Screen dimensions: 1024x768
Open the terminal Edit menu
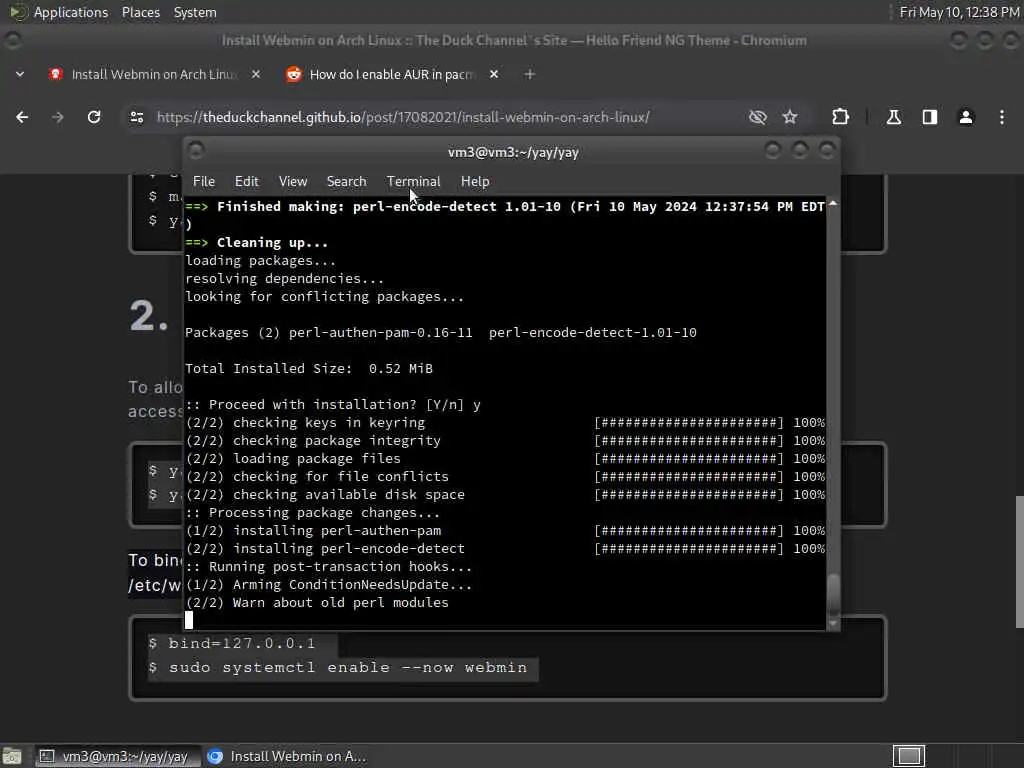pyautogui.click(x=247, y=182)
